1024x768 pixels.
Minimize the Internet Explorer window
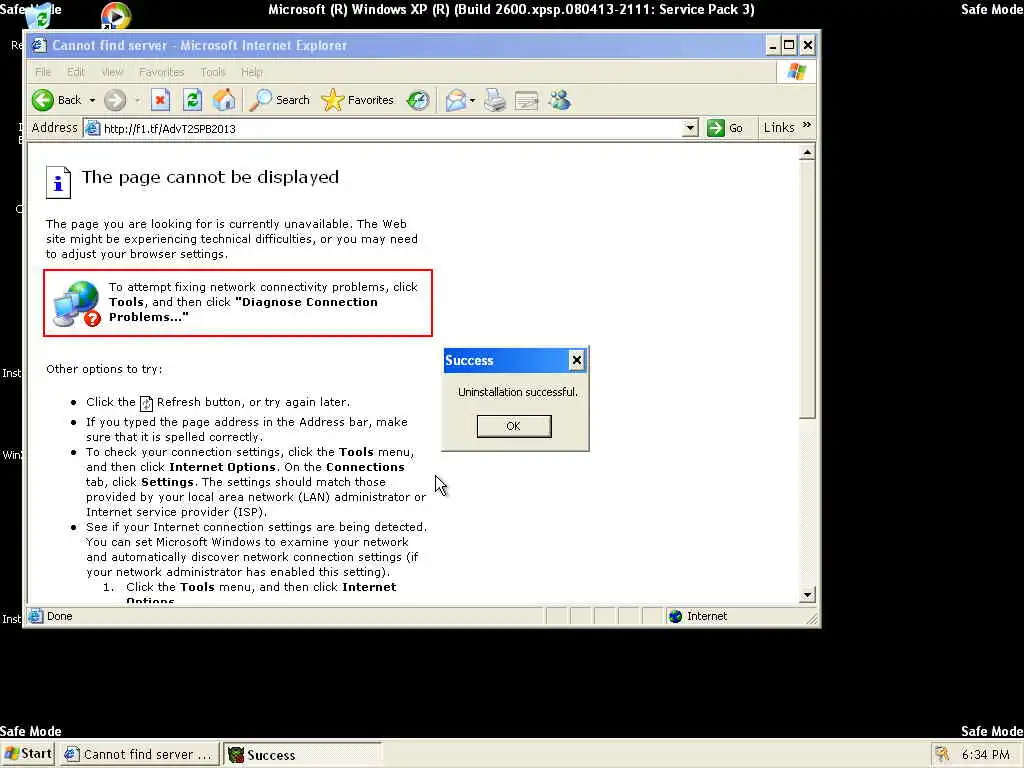773,45
